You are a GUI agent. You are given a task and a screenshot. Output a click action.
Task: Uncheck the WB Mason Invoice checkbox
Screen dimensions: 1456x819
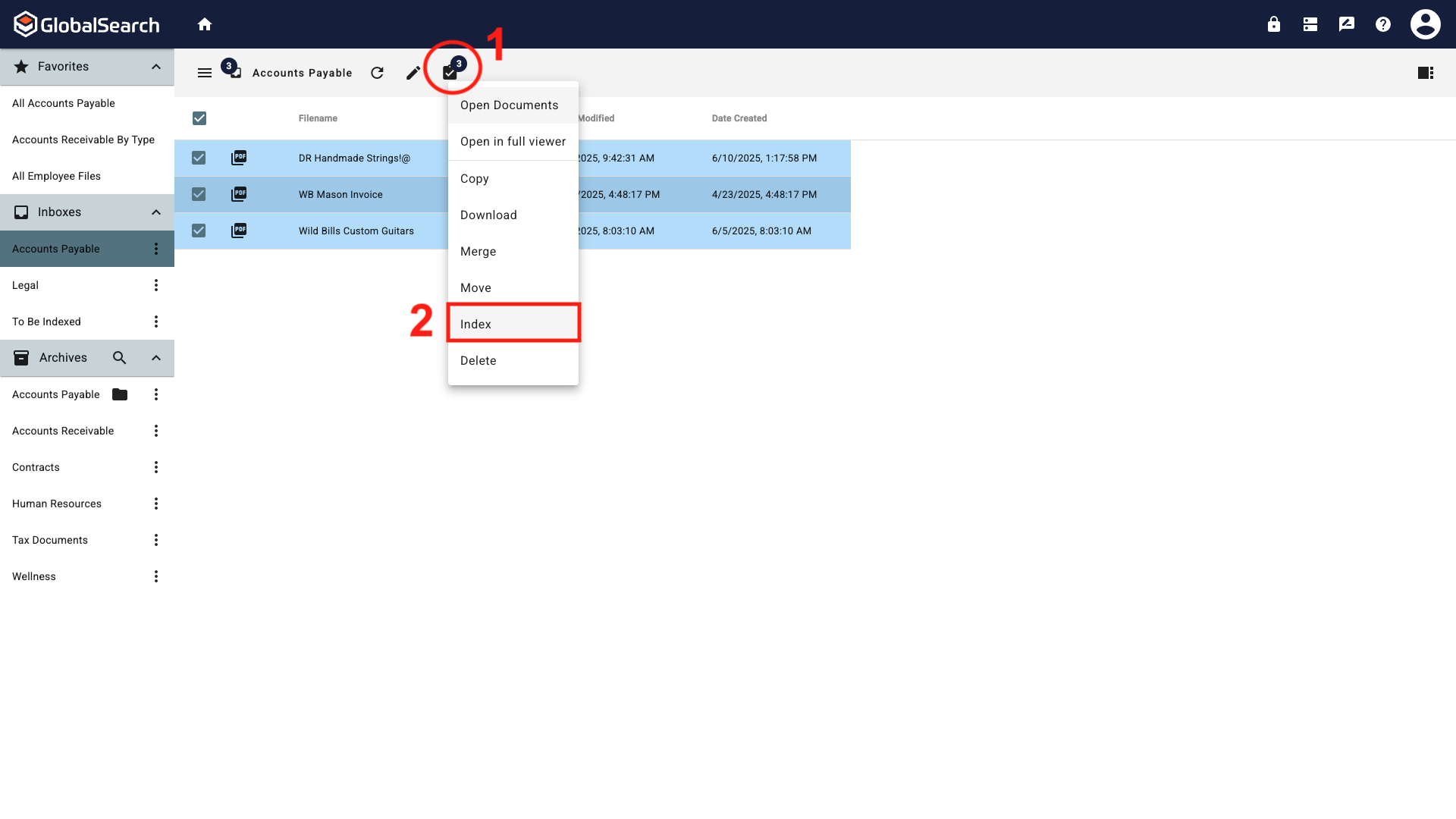point(198,194)
